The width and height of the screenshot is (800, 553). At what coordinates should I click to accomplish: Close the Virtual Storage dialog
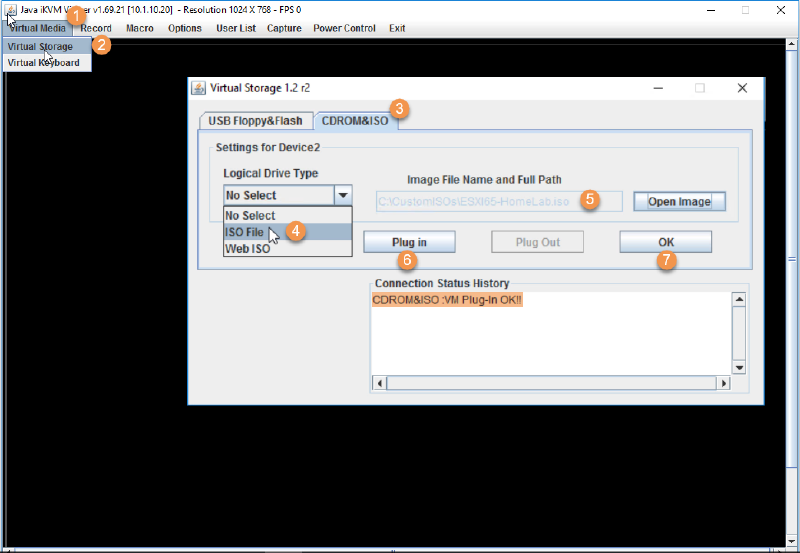742,88
